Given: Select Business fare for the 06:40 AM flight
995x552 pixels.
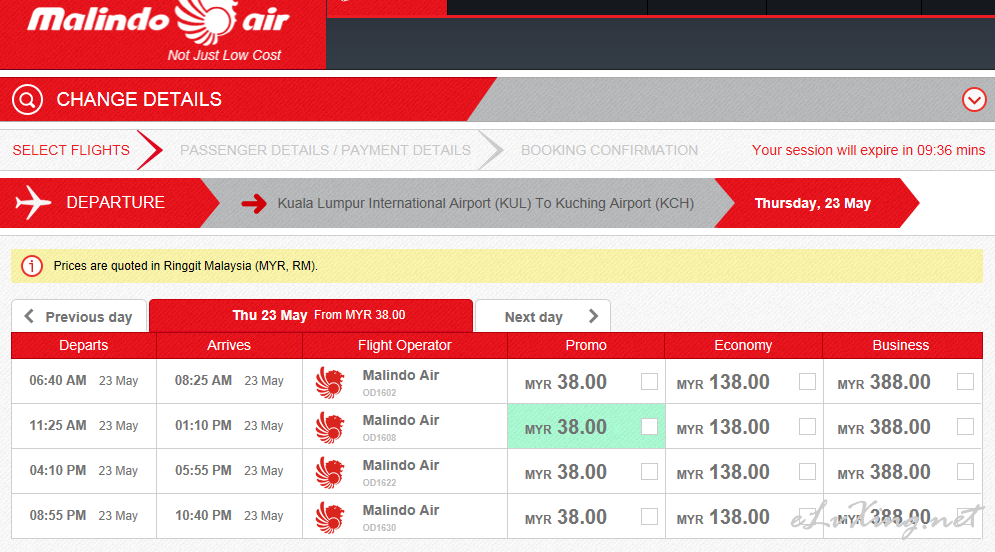Looking at the screenshot, I should (965, 381).
